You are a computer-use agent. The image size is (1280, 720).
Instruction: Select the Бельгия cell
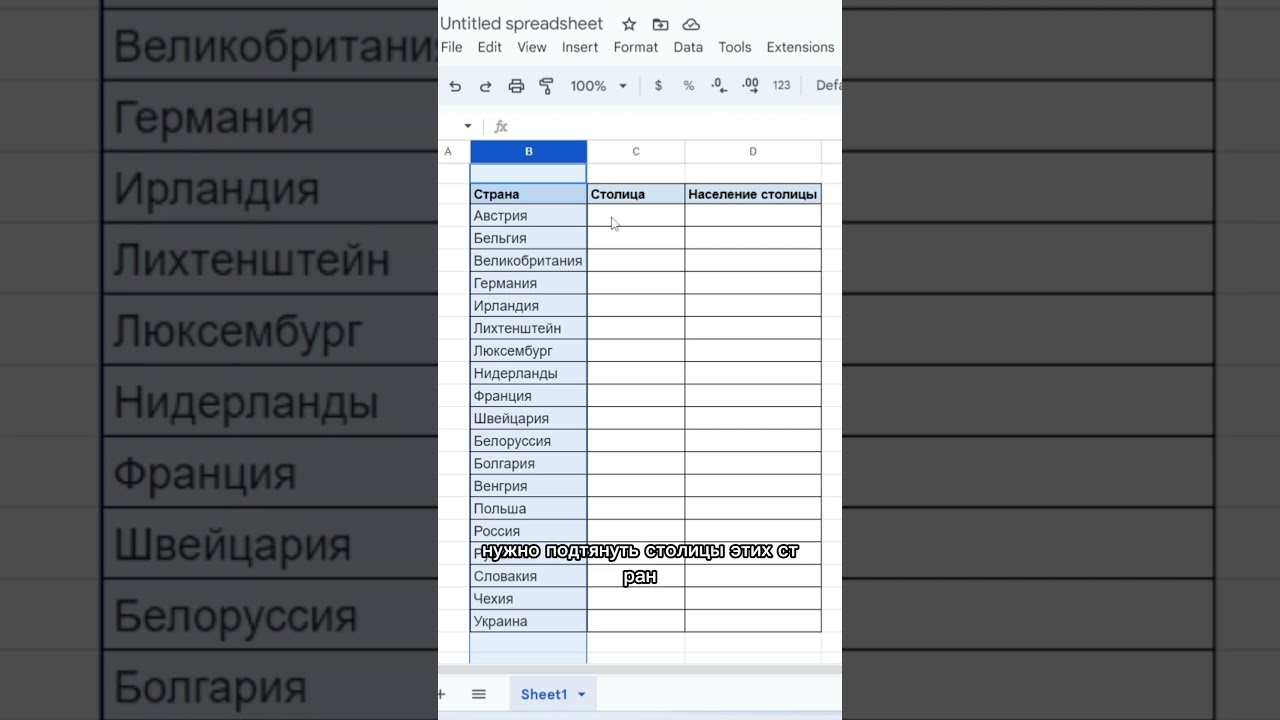click(x=528, y=238)
